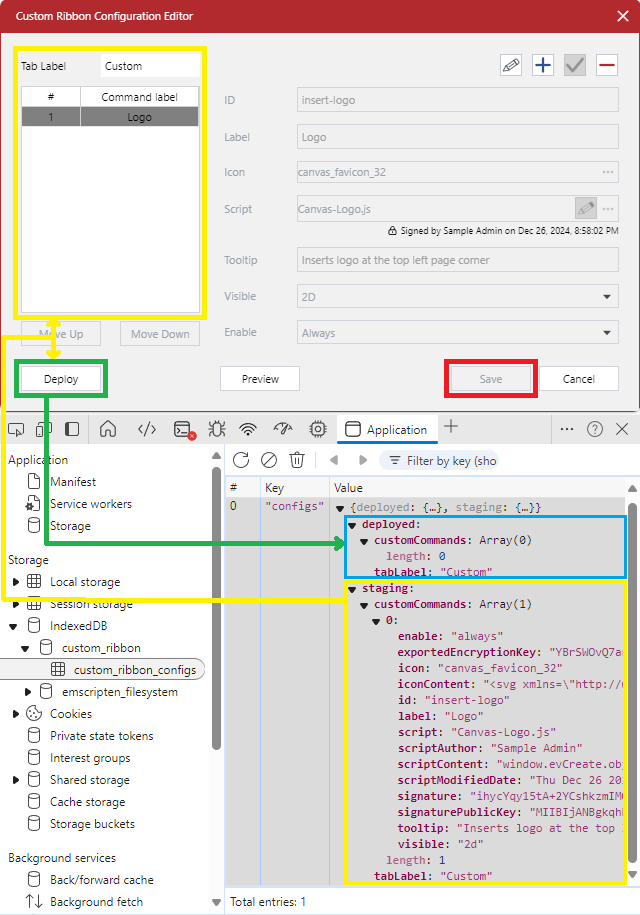Switch to the Application tab
Viewport: 640px width, 915px height.
386,430
